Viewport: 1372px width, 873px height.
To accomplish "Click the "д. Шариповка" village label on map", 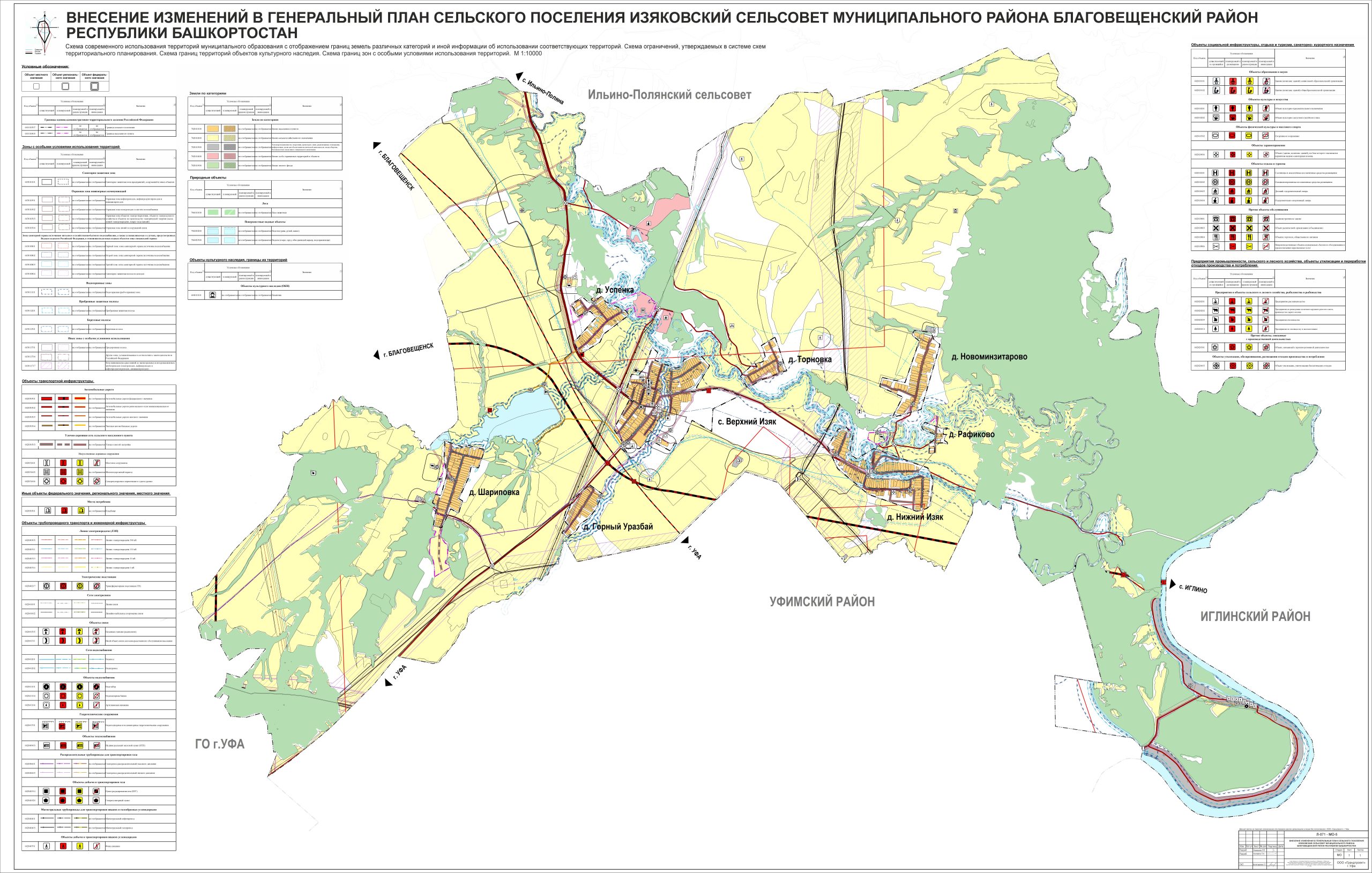I will pyautogui.click(x=494, y=492).
